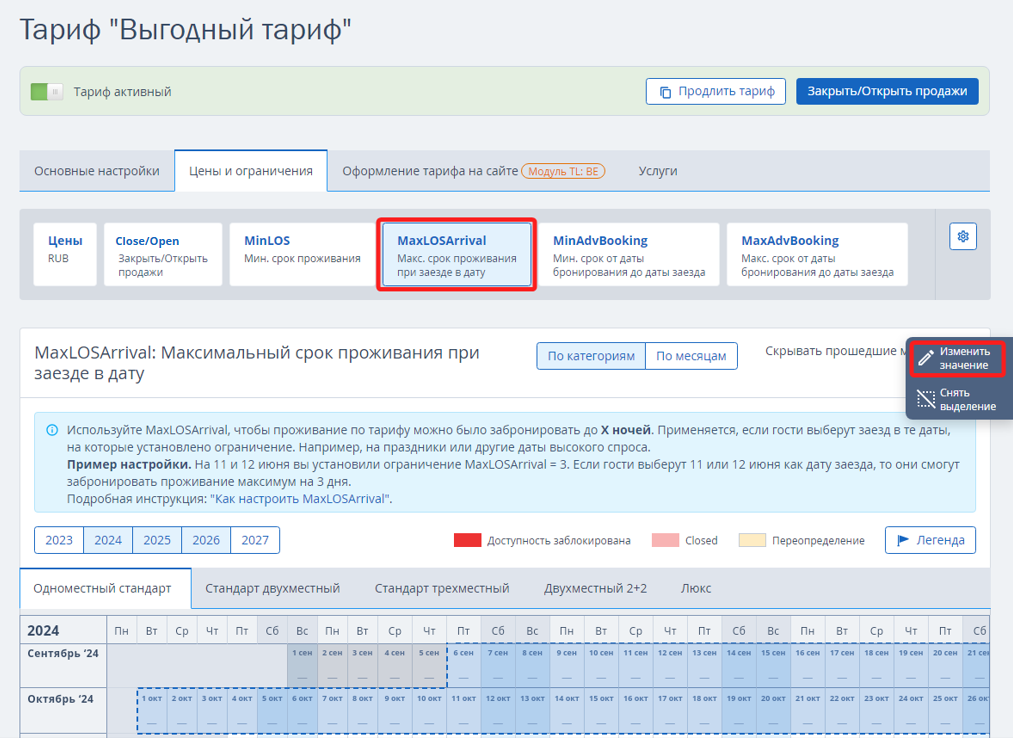Open the 'Легенда' flag button
The height and width of the screenshot is (738, 1013).
tap(930, 540)
